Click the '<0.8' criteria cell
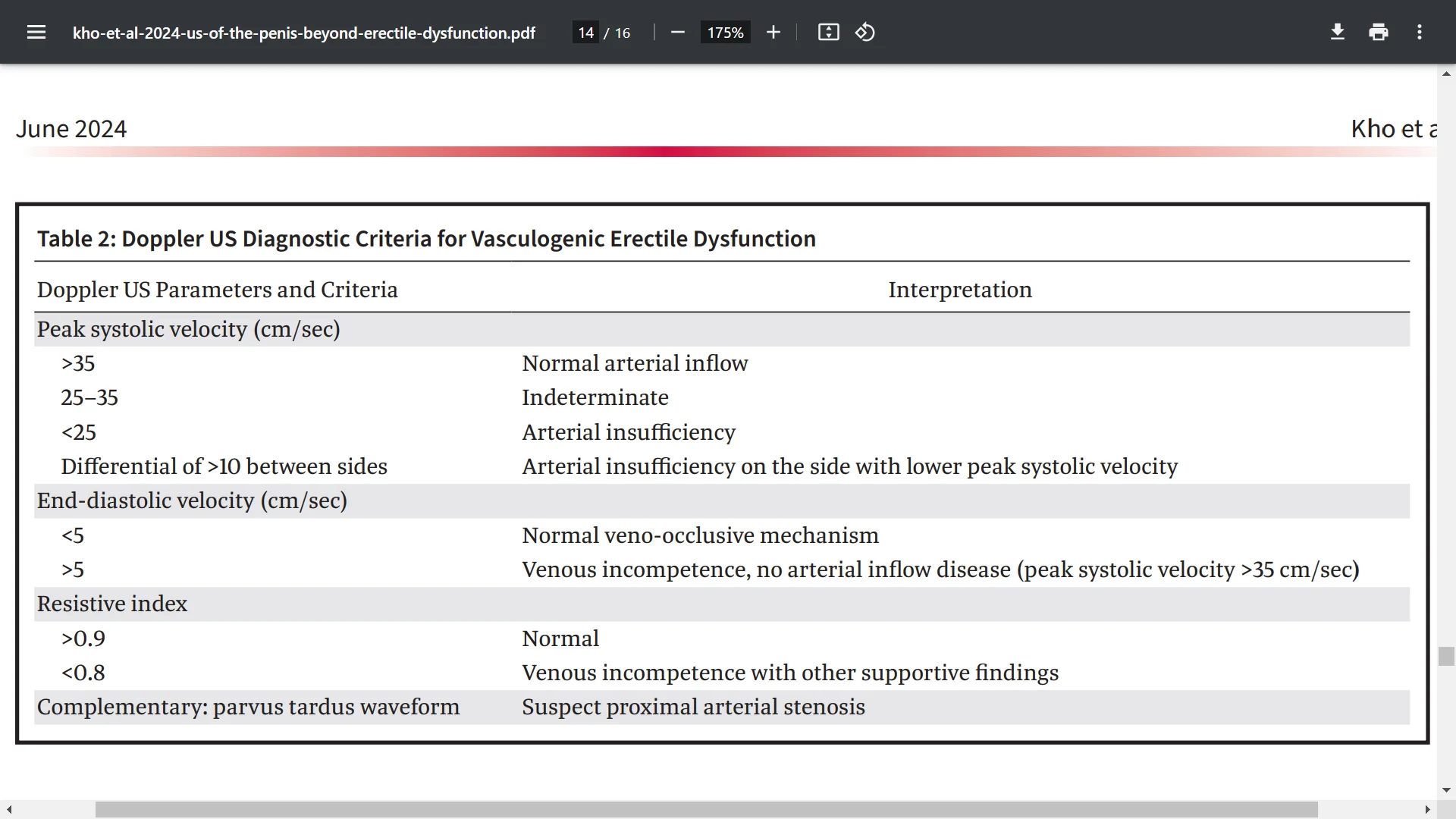 click(83, 673)
